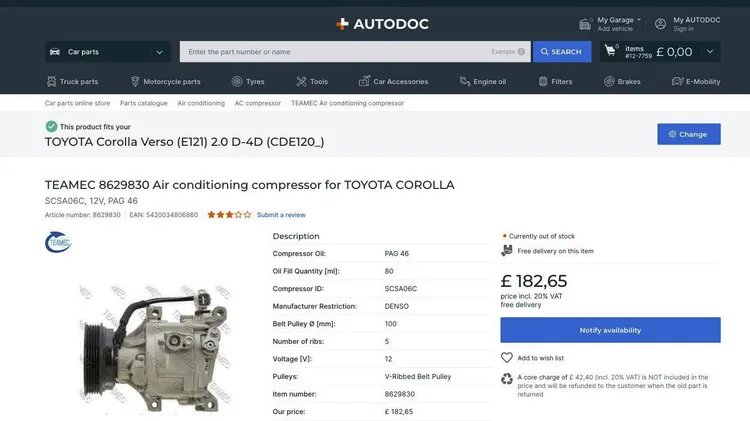Image resolution: width=750 pixels, height=421 pixels.
Task: Click the core charge recycle icon
Action: click(x=507, y=379)
